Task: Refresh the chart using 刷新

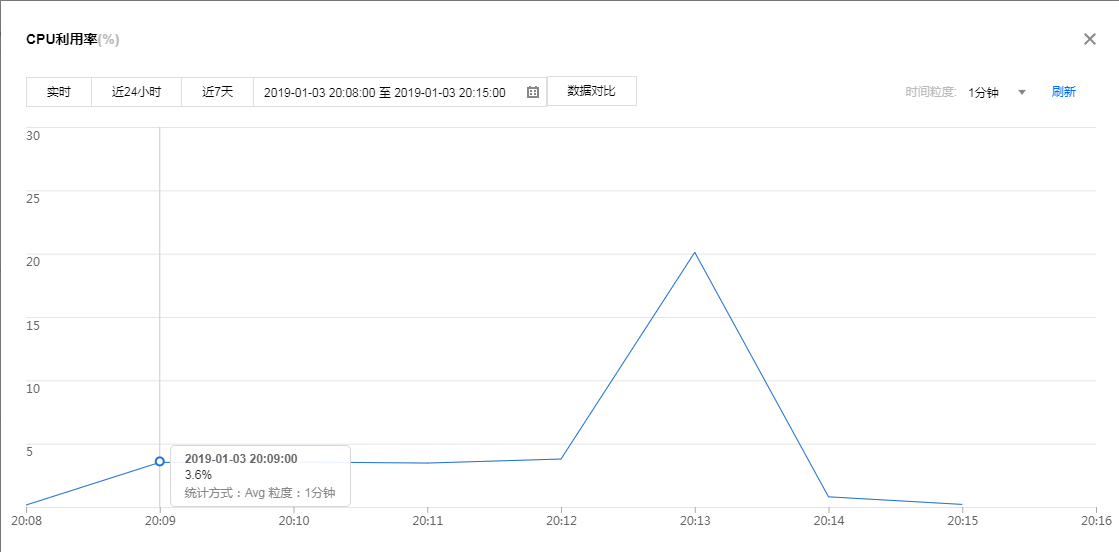Action: coord(1063,92)
